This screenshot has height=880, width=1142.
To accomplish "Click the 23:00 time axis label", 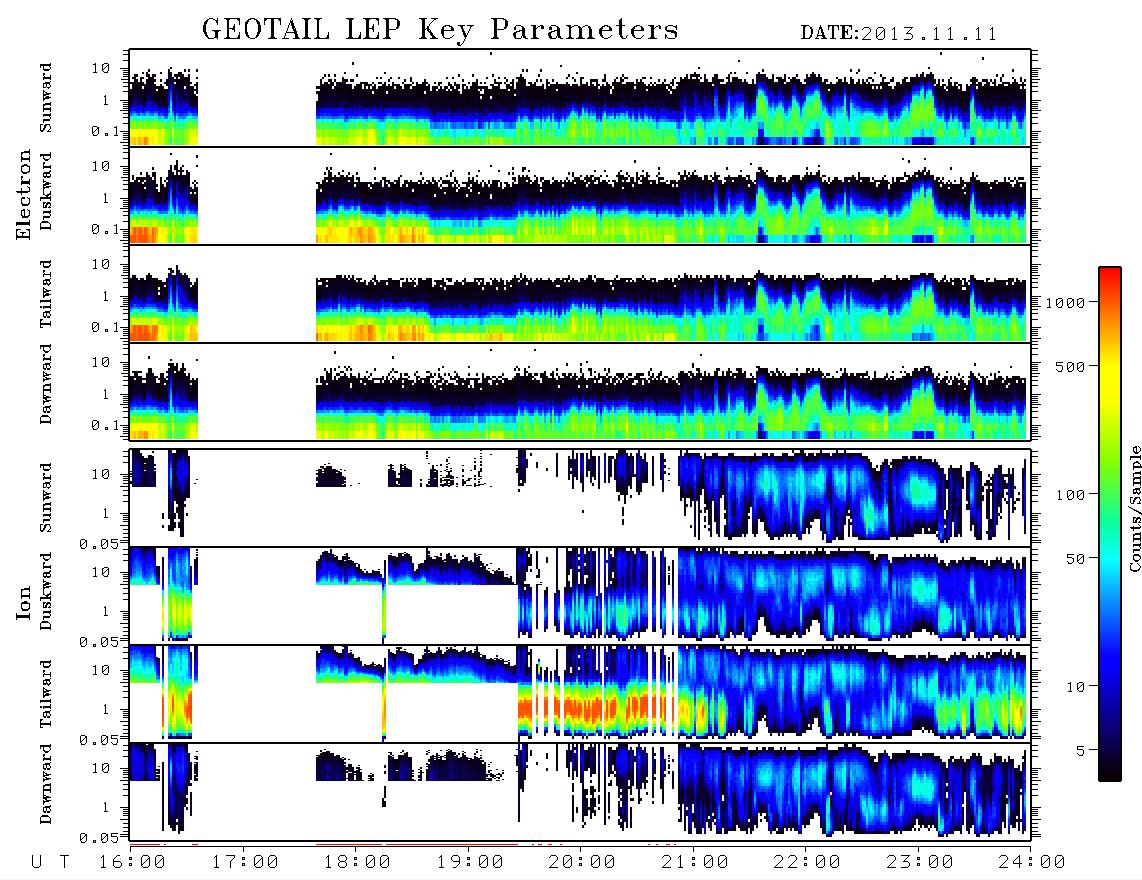I will [x=920, y=863].
